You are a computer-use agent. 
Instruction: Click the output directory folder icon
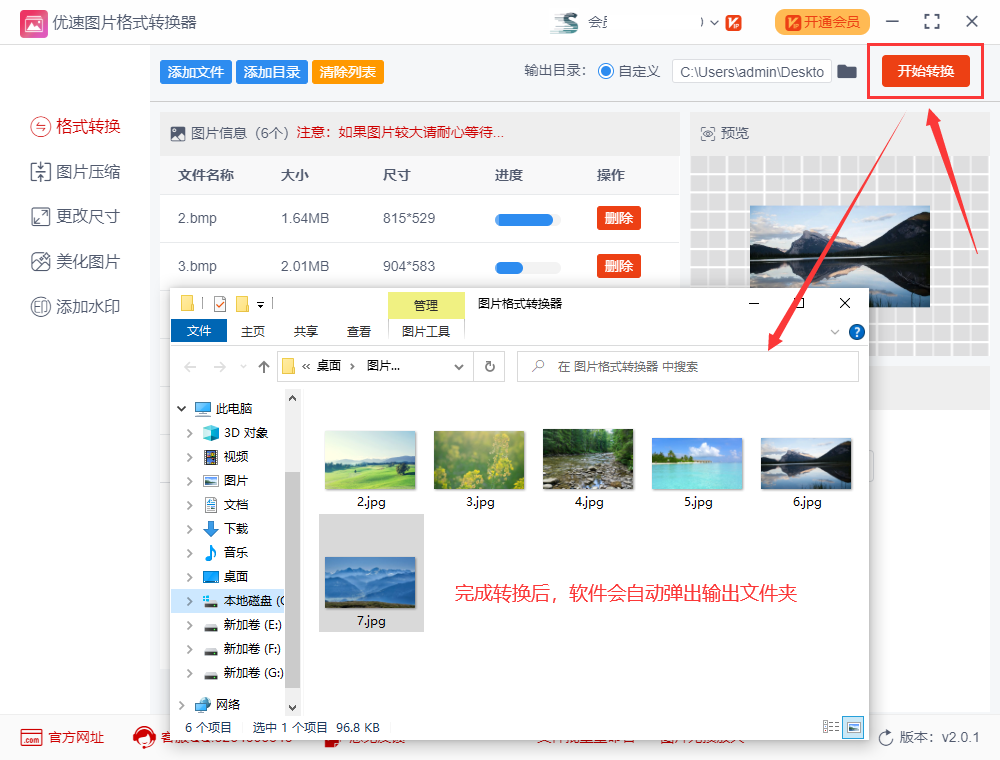tap(847, 71)
